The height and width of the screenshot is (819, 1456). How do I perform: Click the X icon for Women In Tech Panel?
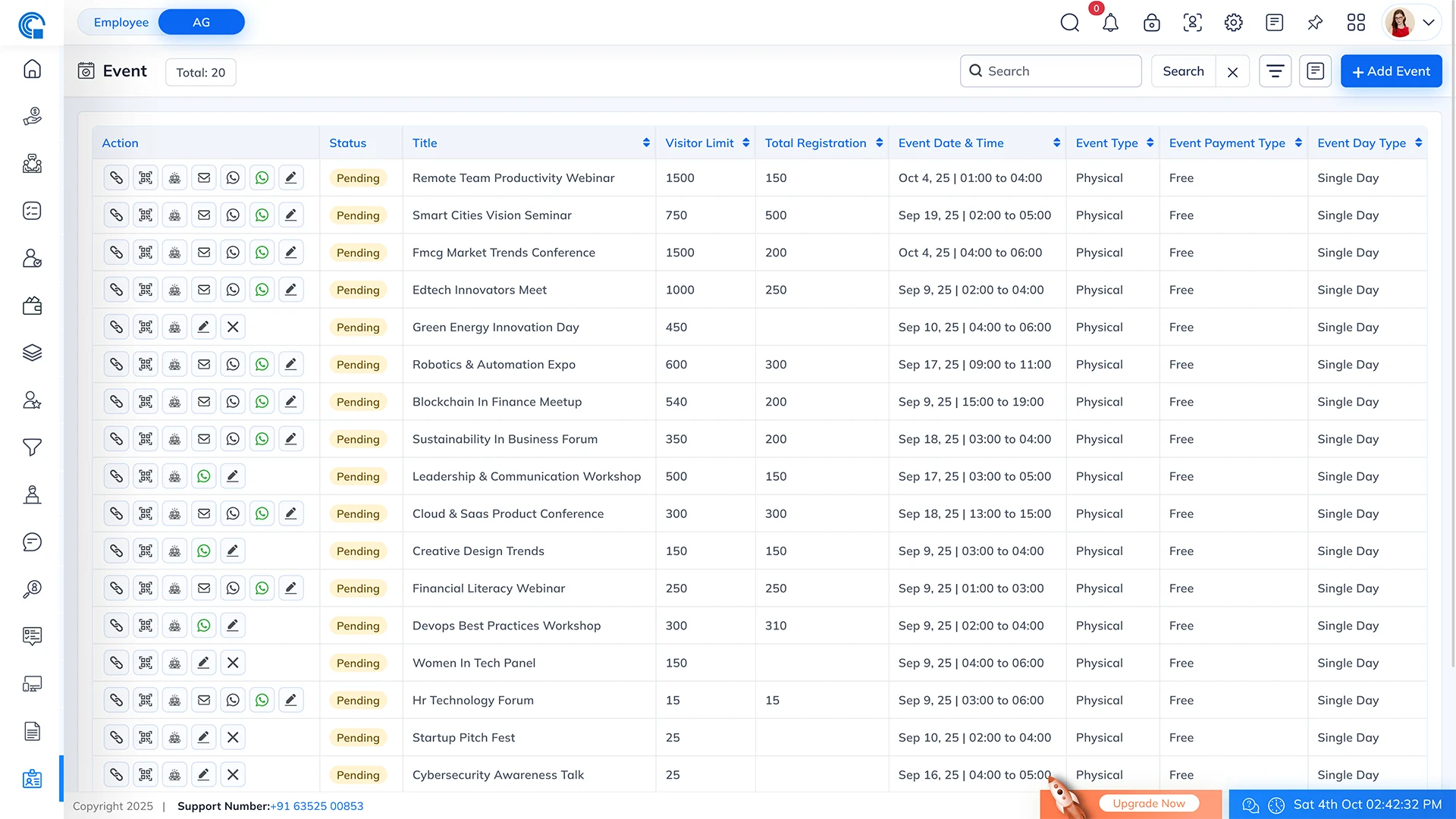click(x=233, y=663)
